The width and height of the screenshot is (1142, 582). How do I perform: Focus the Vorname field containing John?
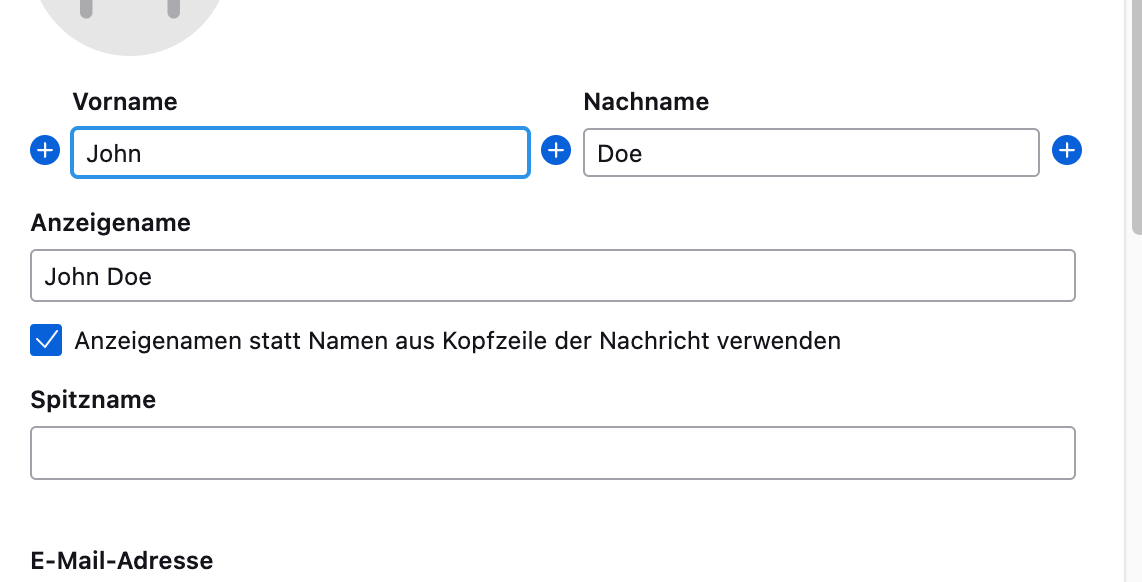click(x=300, y=153)
